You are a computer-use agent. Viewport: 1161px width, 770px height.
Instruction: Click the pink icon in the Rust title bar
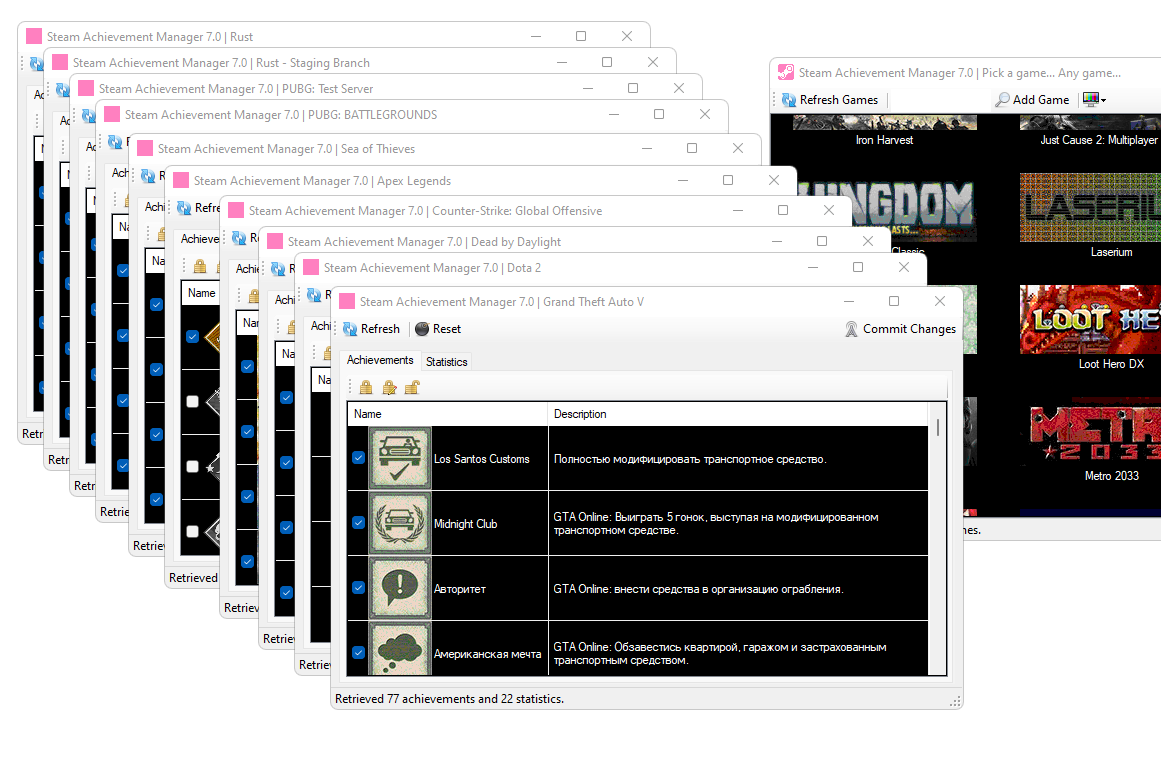tap(34, 36)
